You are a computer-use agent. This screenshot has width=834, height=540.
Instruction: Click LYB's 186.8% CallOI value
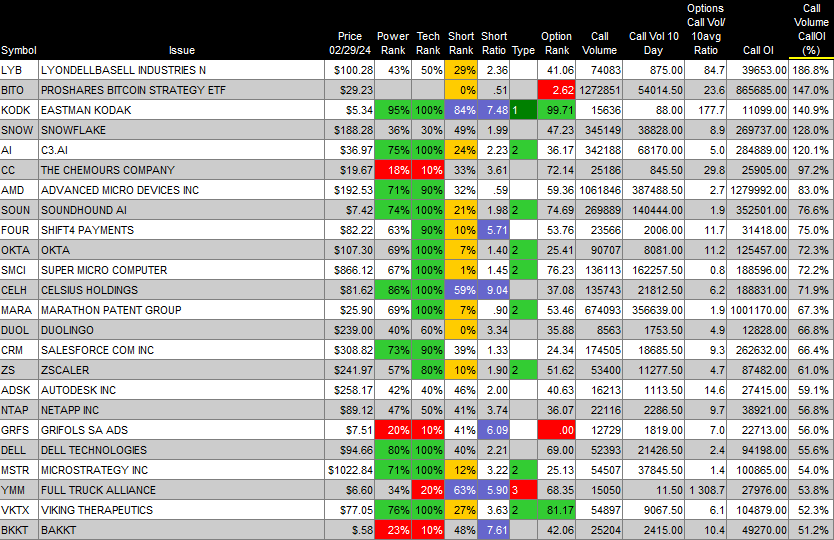click(x=811, y=70)
